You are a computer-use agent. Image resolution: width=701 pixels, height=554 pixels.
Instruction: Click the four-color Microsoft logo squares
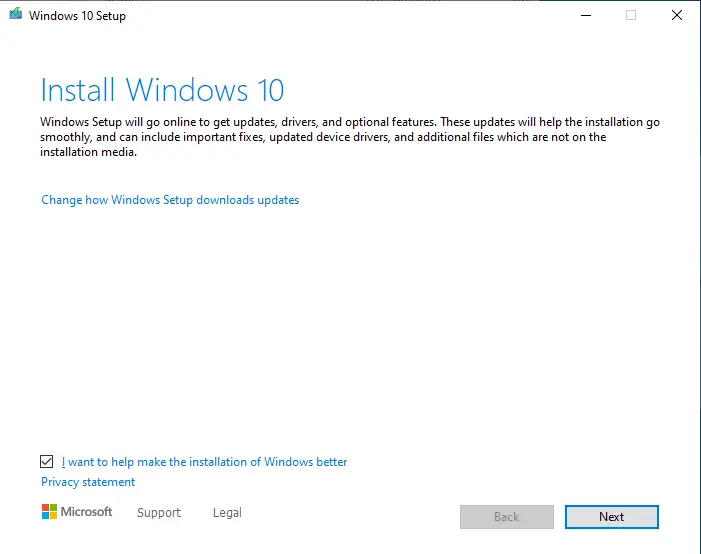(x=49, y=512)
